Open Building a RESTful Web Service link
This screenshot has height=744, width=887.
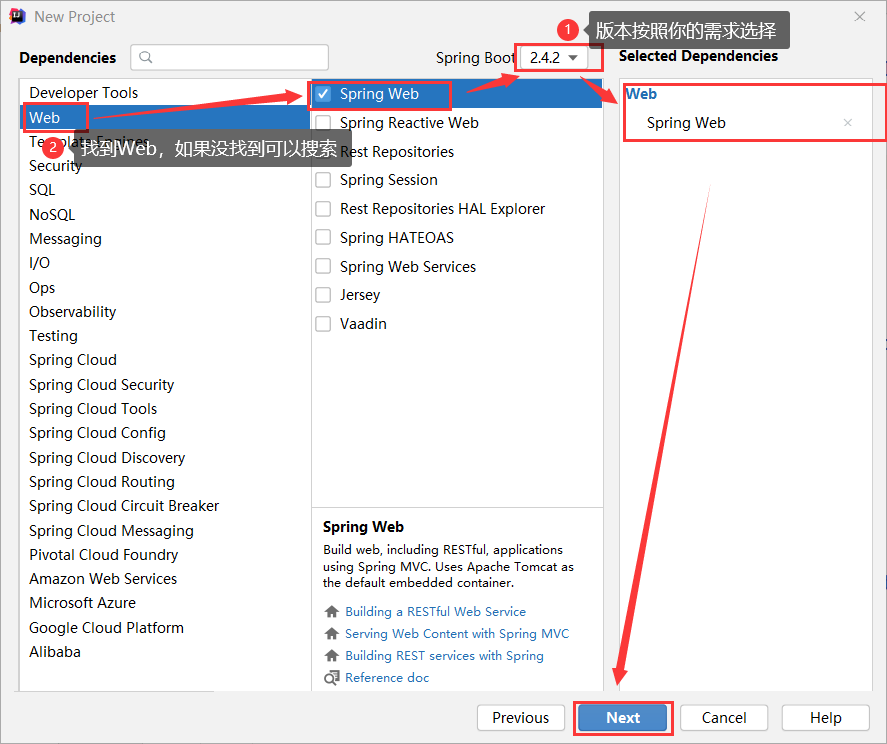click(x=436, y=612)
